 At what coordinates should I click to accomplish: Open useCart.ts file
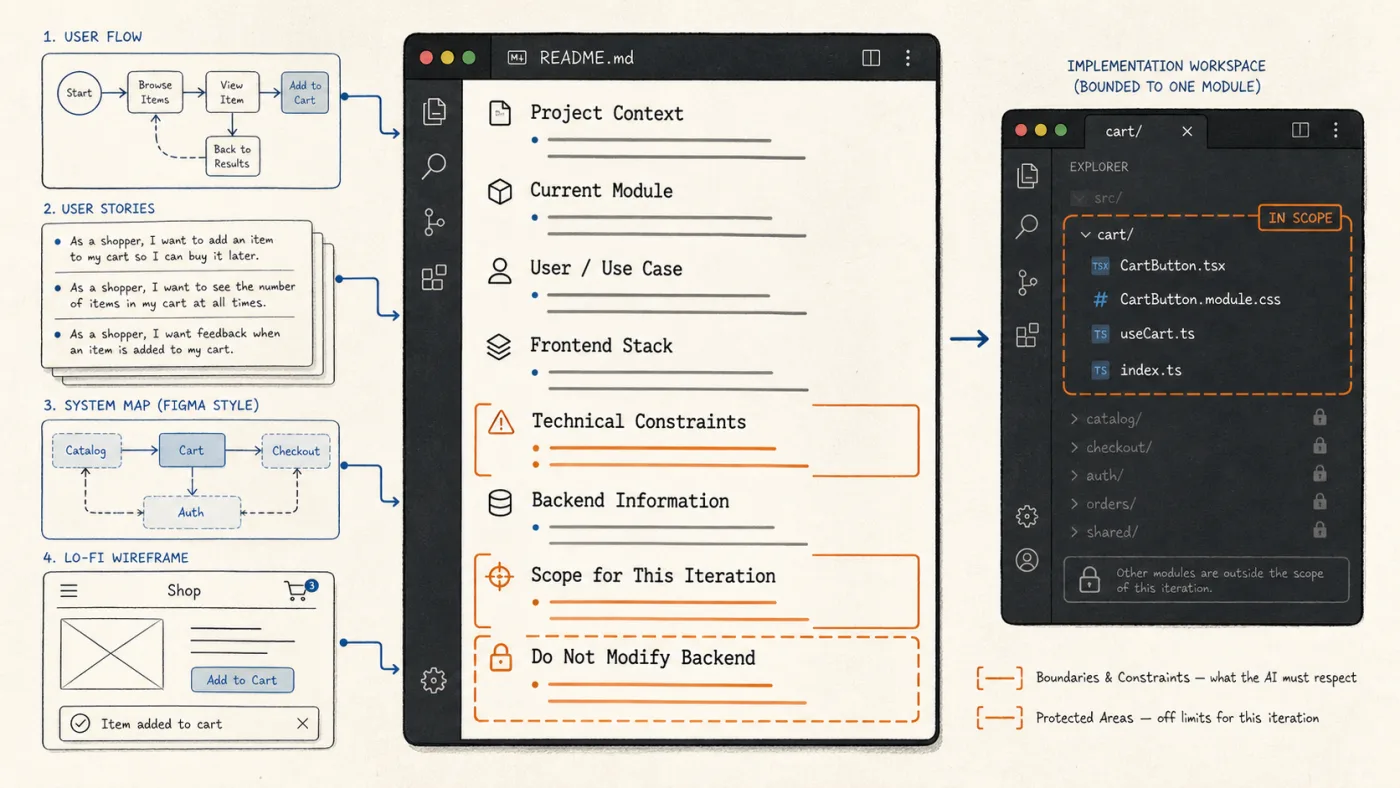point(1143,334)
